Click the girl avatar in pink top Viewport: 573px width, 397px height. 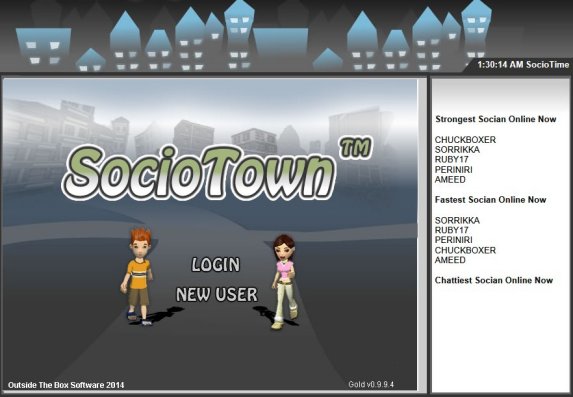(284, 281)
